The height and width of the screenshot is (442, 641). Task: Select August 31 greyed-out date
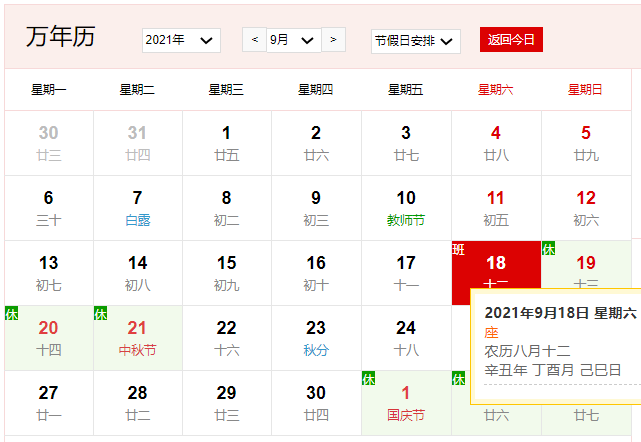pos(138,143)
